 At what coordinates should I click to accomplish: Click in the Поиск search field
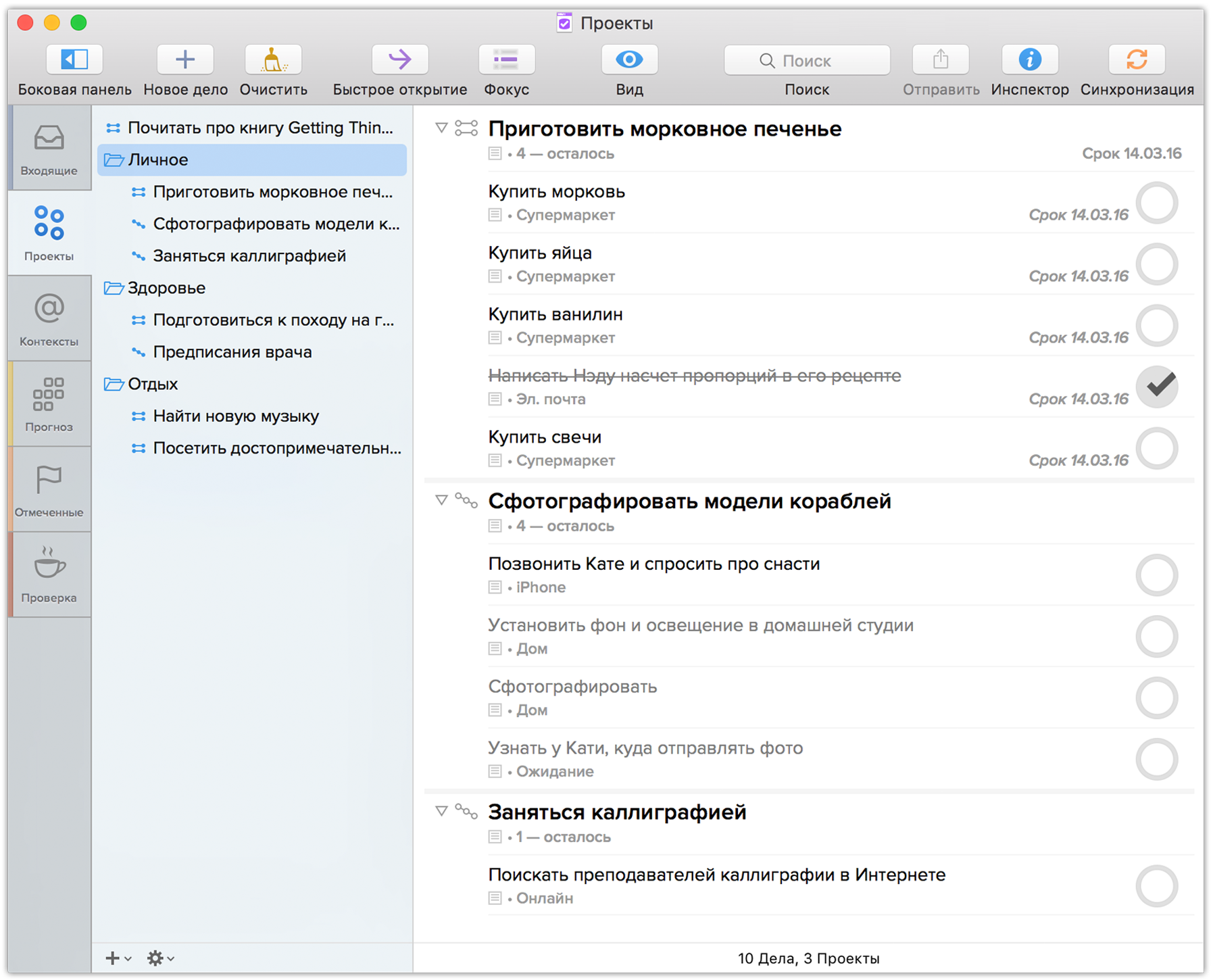(x=807, y=61)
